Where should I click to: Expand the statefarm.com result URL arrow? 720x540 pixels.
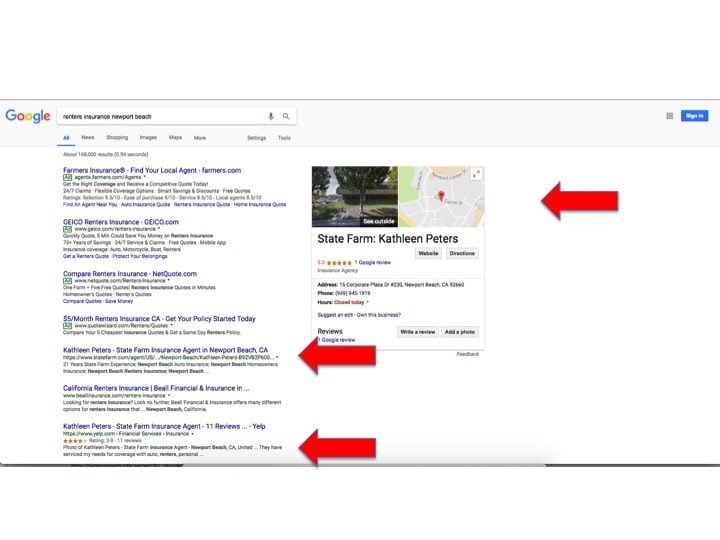click(x=277, y=357)
